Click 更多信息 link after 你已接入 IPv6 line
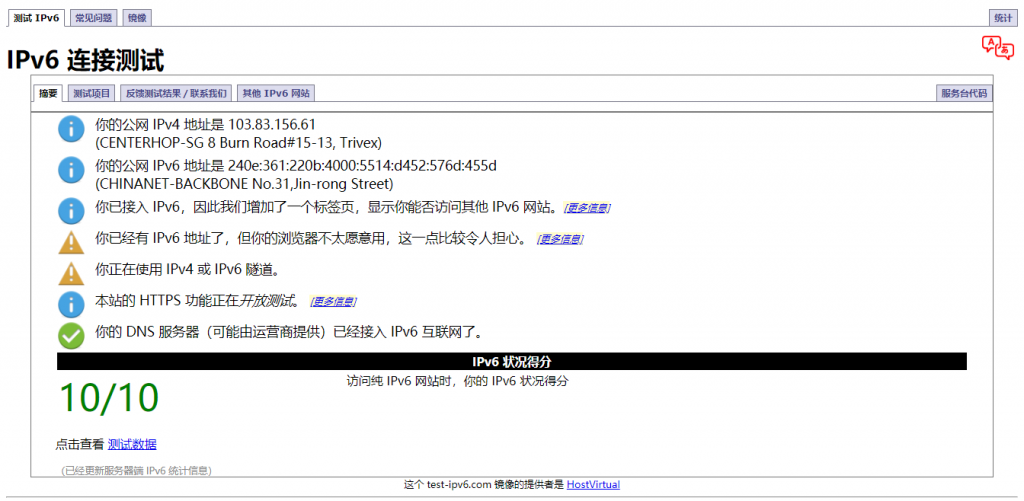The image size is (1024, 501). coord(587,208)
